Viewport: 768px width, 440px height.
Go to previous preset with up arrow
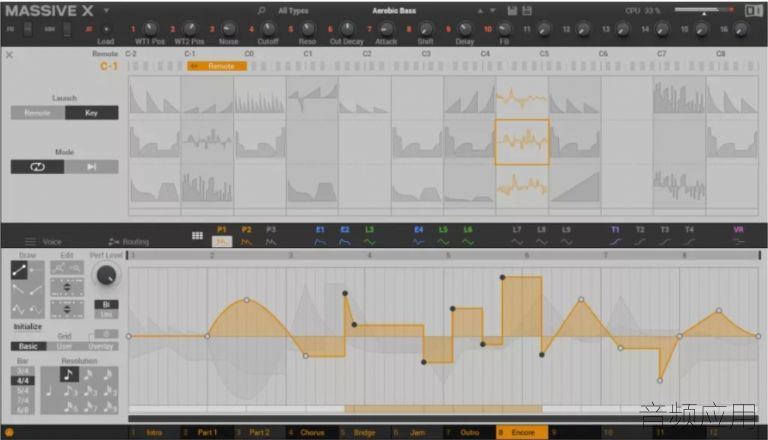(480, 11)
